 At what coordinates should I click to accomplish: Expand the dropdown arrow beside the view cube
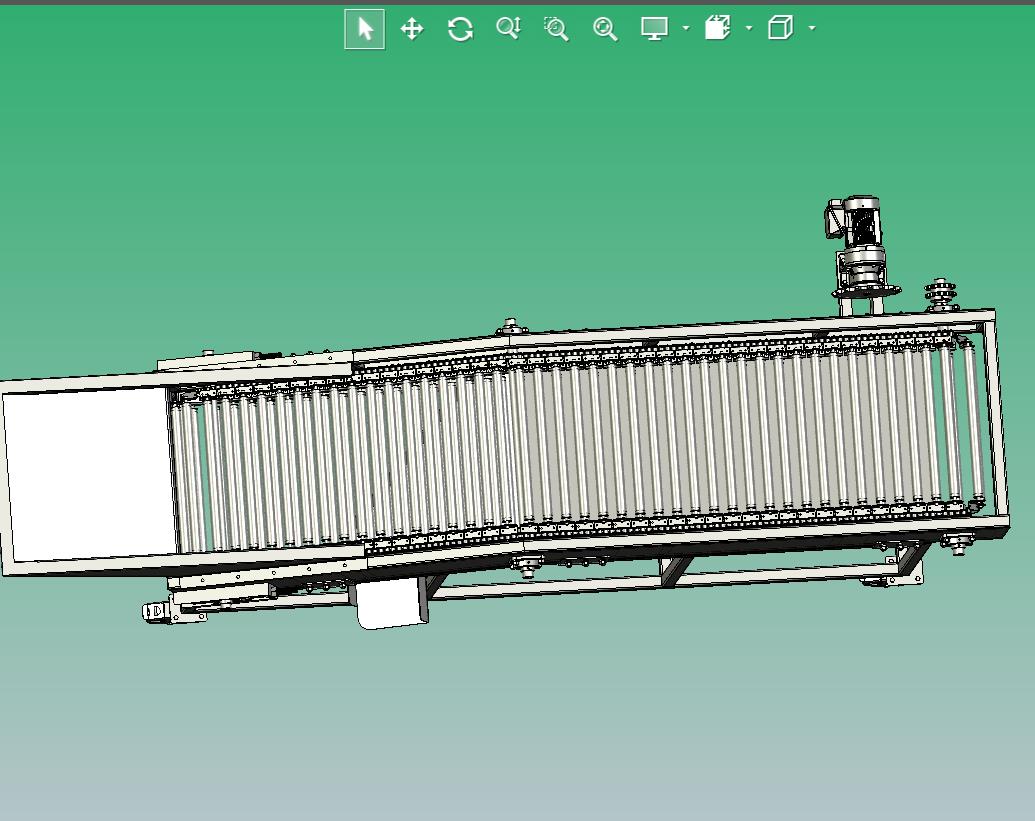[812, 28]
